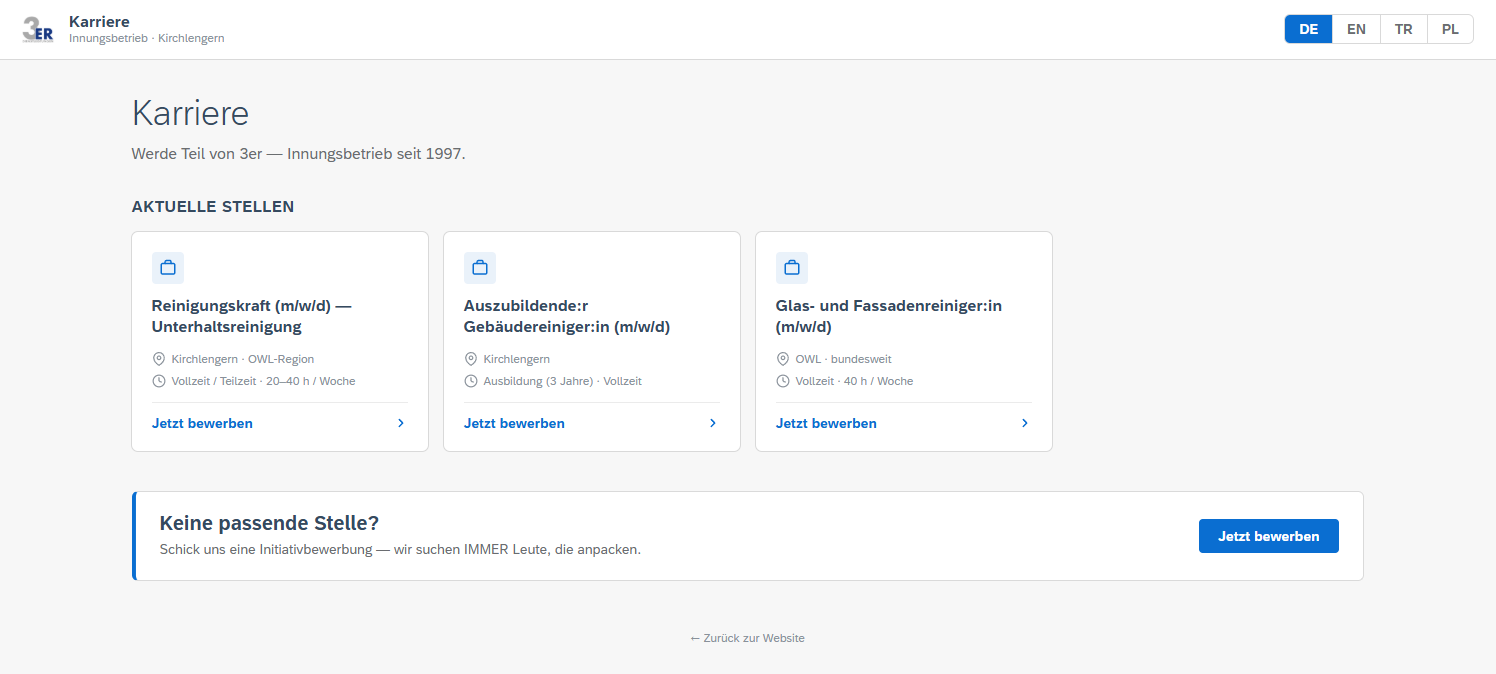Click Ausbildung (3 Jahre) · Vollzeit text
Image resolution: width=1496 pixels, height=674 pixels.
pyautogui.click(x=563, y=381)
